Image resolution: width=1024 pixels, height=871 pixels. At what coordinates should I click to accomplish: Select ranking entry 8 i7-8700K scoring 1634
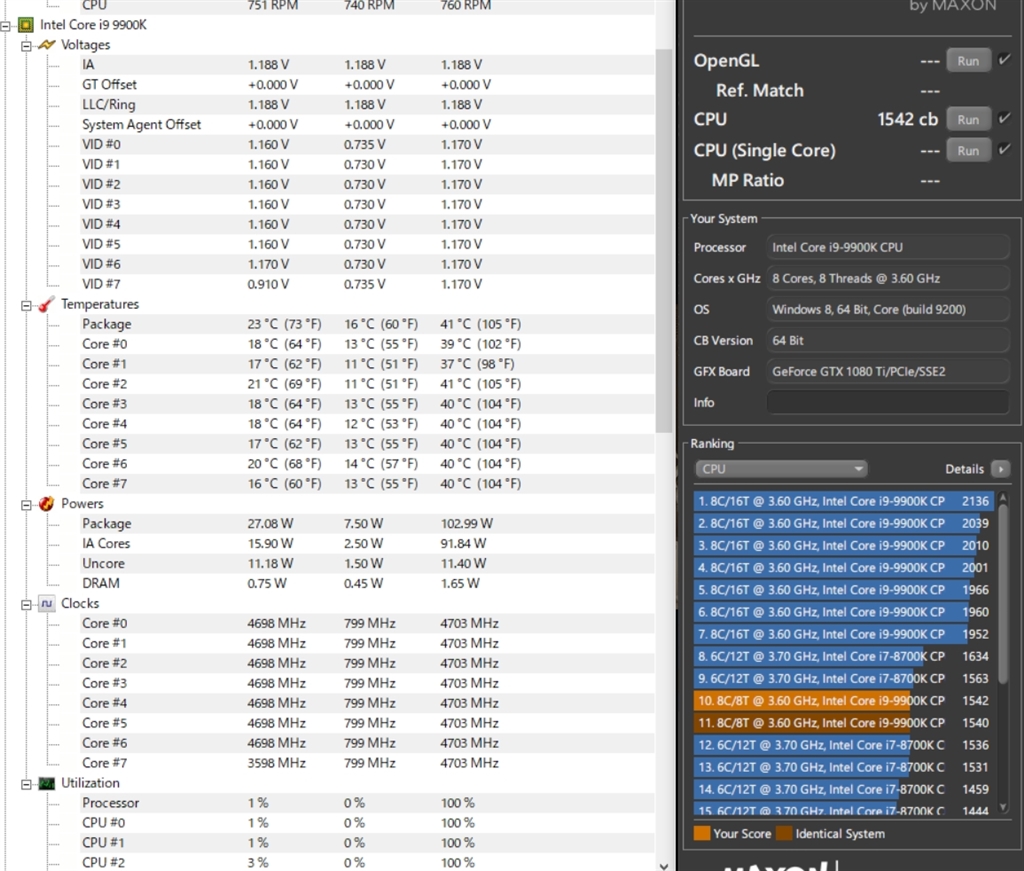point(844,657)
